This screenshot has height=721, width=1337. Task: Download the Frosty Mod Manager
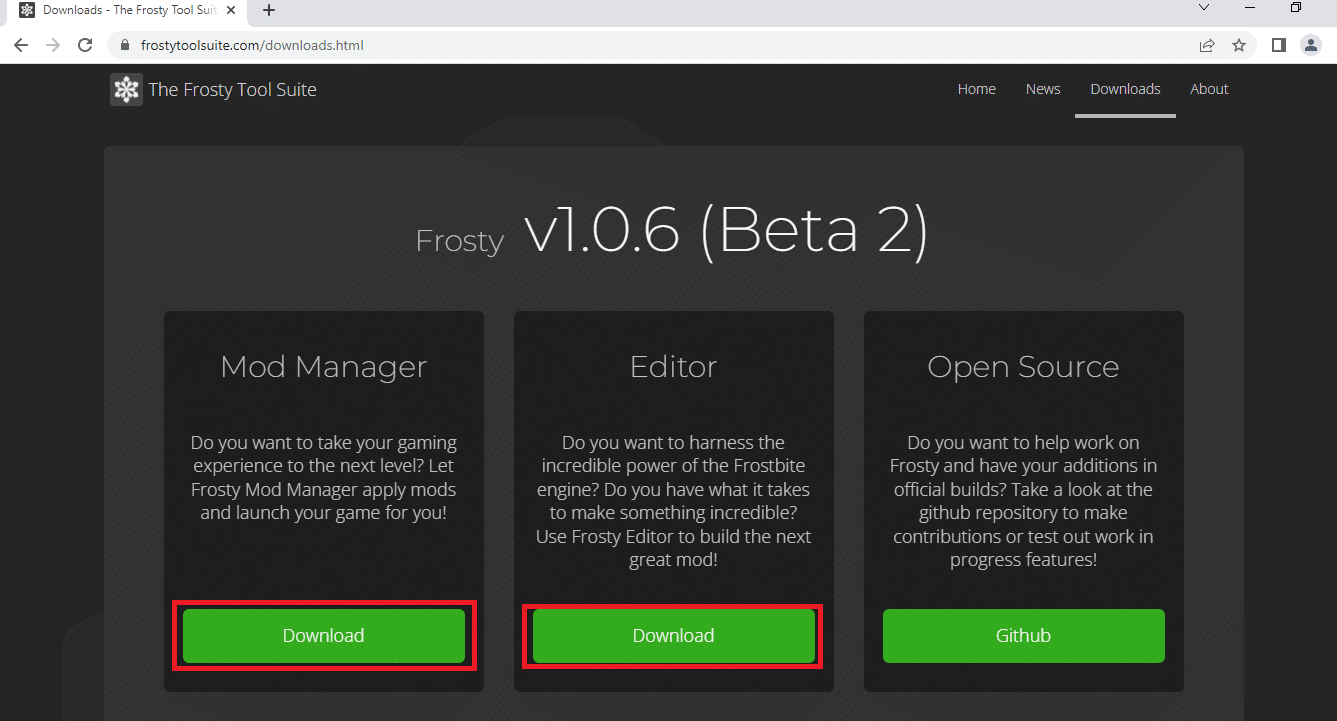pos(323,635)
